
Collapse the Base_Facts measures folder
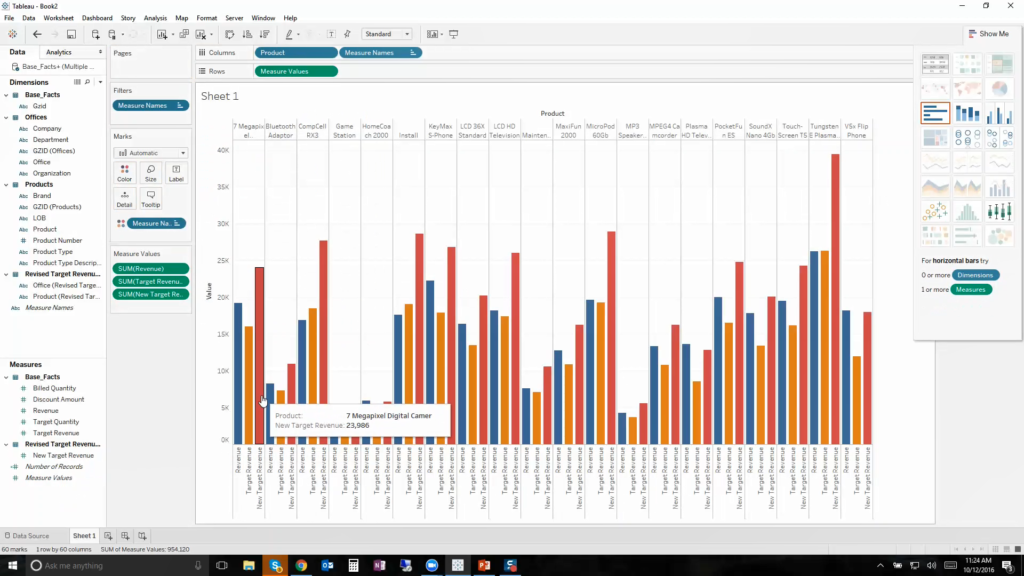7,377
